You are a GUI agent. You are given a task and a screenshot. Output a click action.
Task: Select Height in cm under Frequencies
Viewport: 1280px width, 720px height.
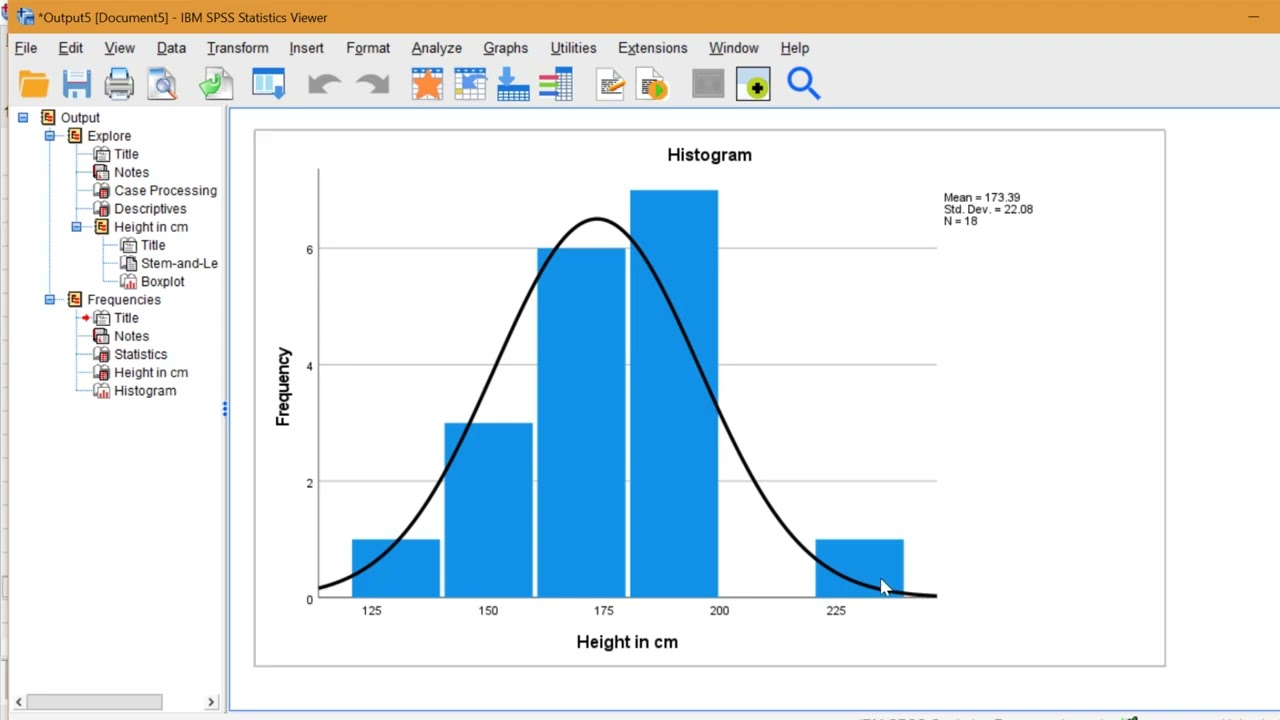pos(151,372)
